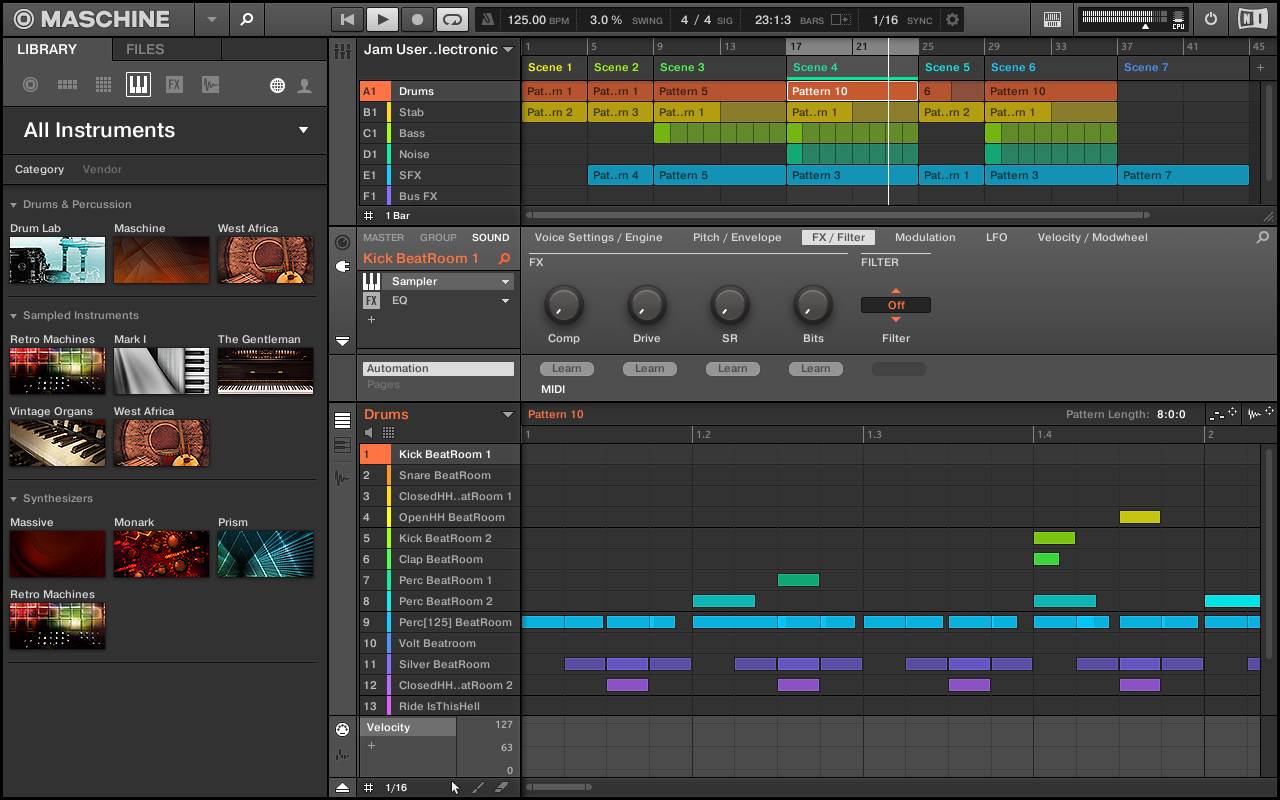Click the quick browse magnifier next to Kick BeatRoom 1

click(505, 259)
